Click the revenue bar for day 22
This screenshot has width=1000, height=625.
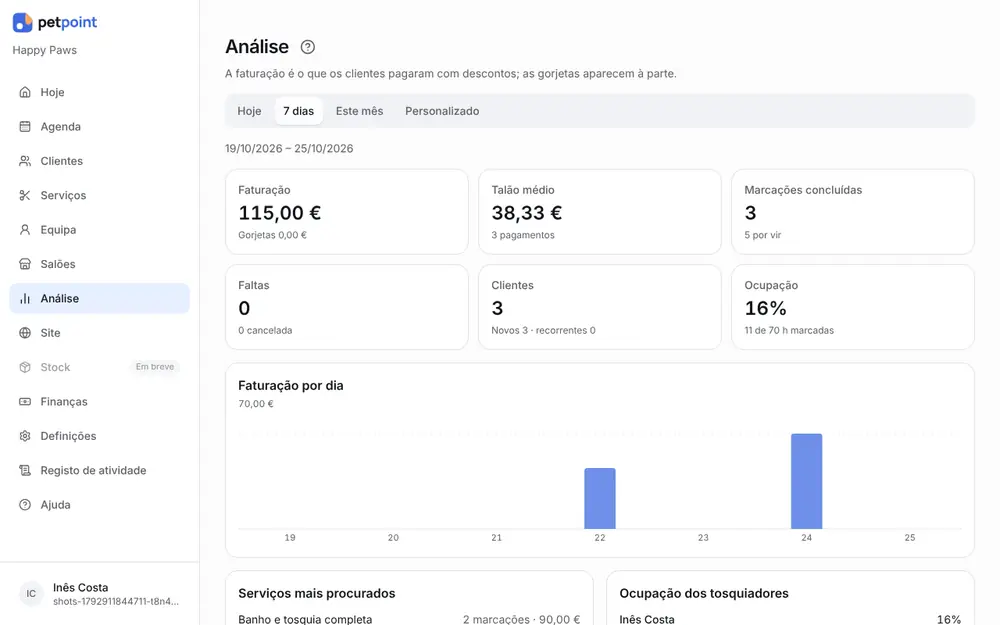pyautogui.click(x=600, y=499)
